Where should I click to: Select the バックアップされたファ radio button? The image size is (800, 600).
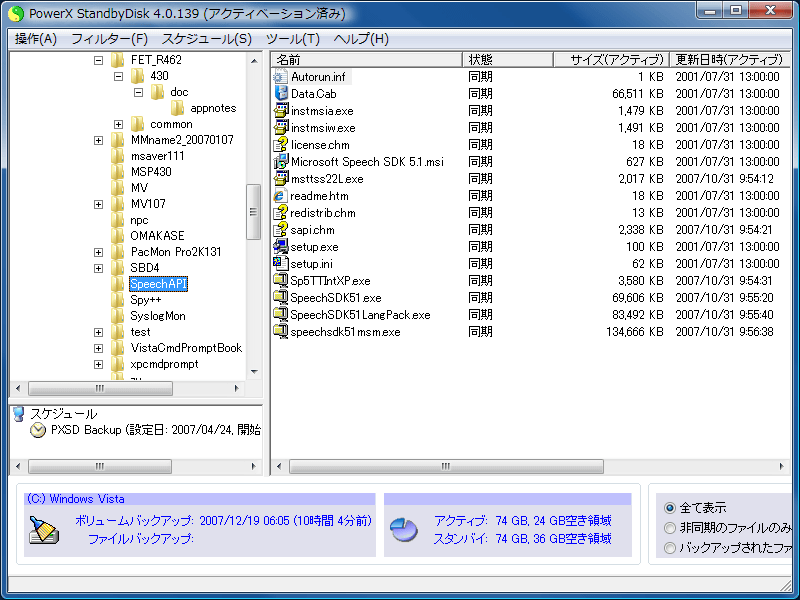click(670, 548)
